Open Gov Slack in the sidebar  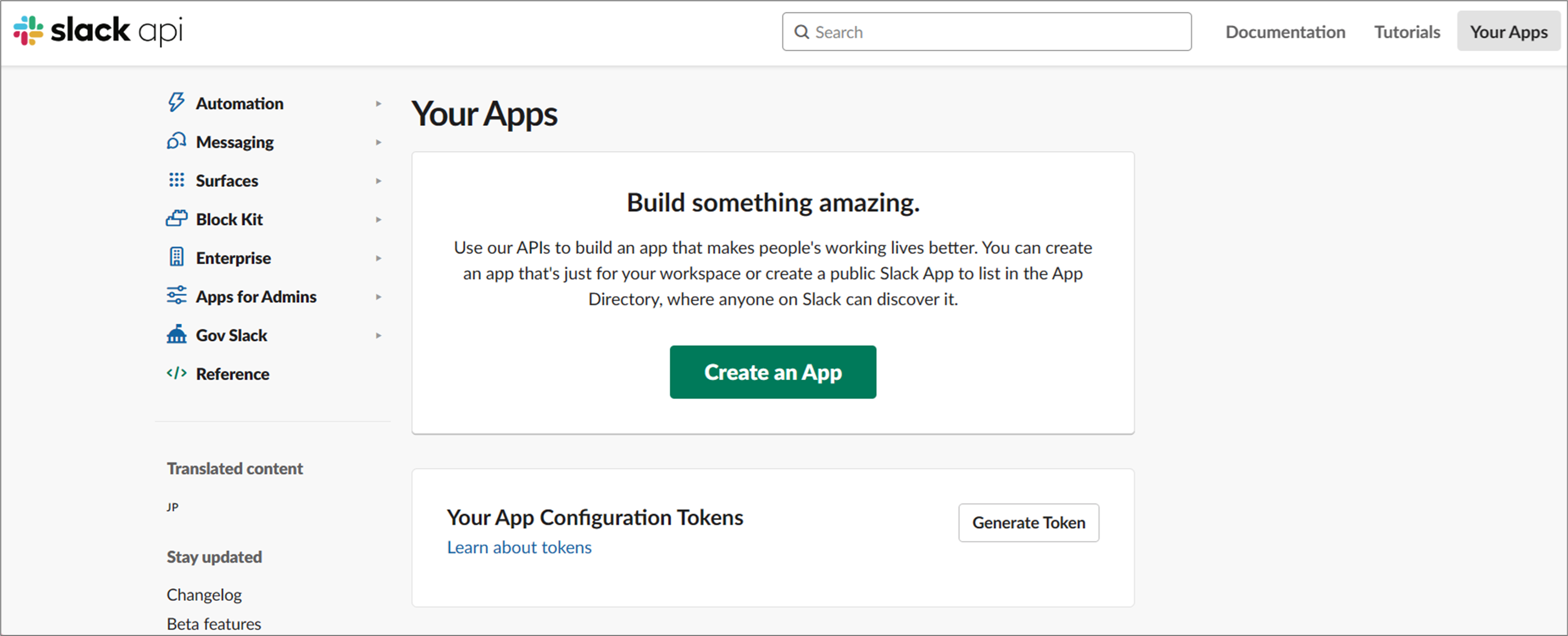click(231, 336)
